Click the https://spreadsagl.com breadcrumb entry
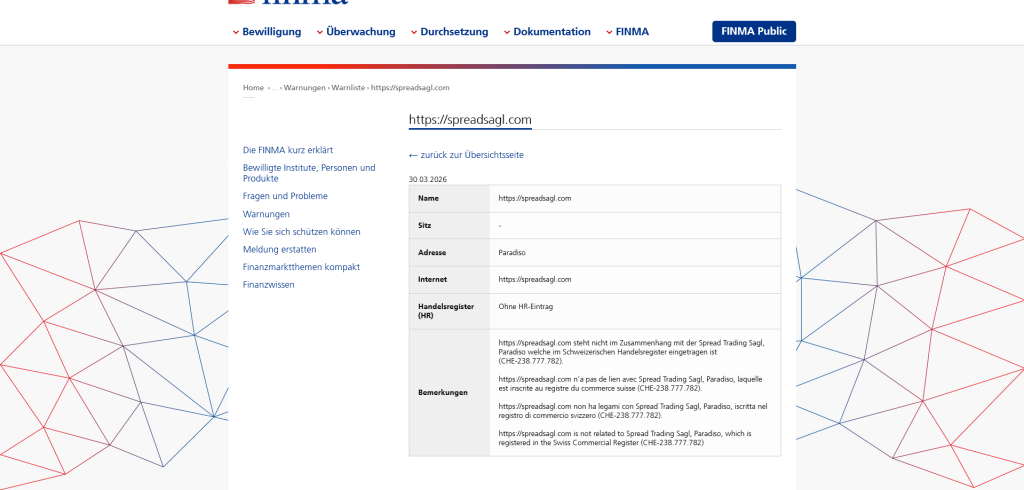The width and height of the screenshot is (1024, 490). (410, 88)
